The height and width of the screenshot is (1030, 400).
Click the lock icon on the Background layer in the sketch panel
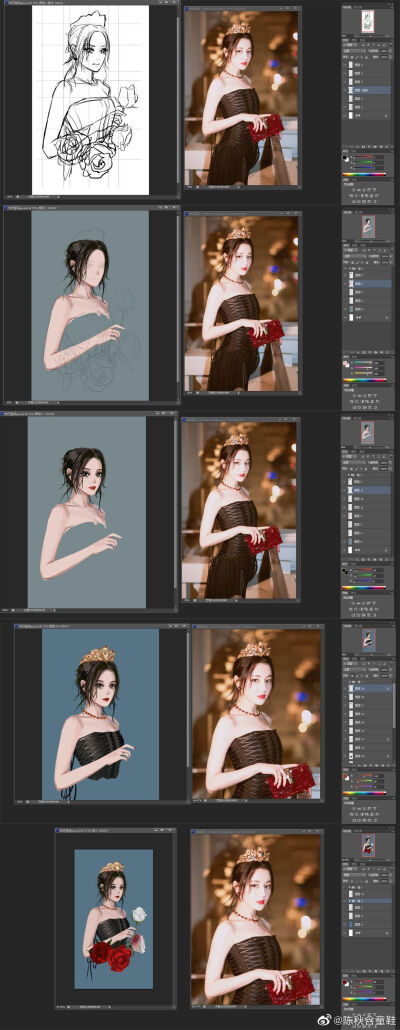(x=386, y=116)
